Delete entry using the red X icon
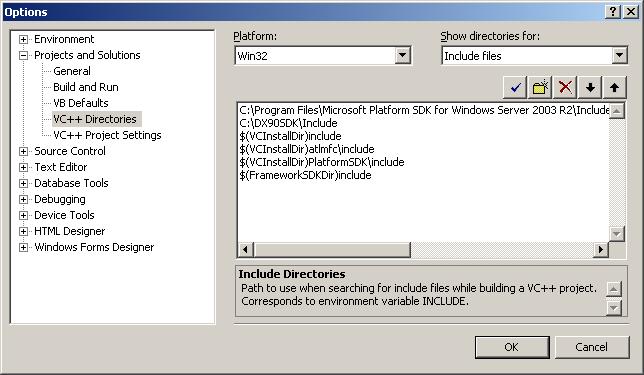Image resolution: width=644 pixels, height=375 pixels. tap(565, 87)
